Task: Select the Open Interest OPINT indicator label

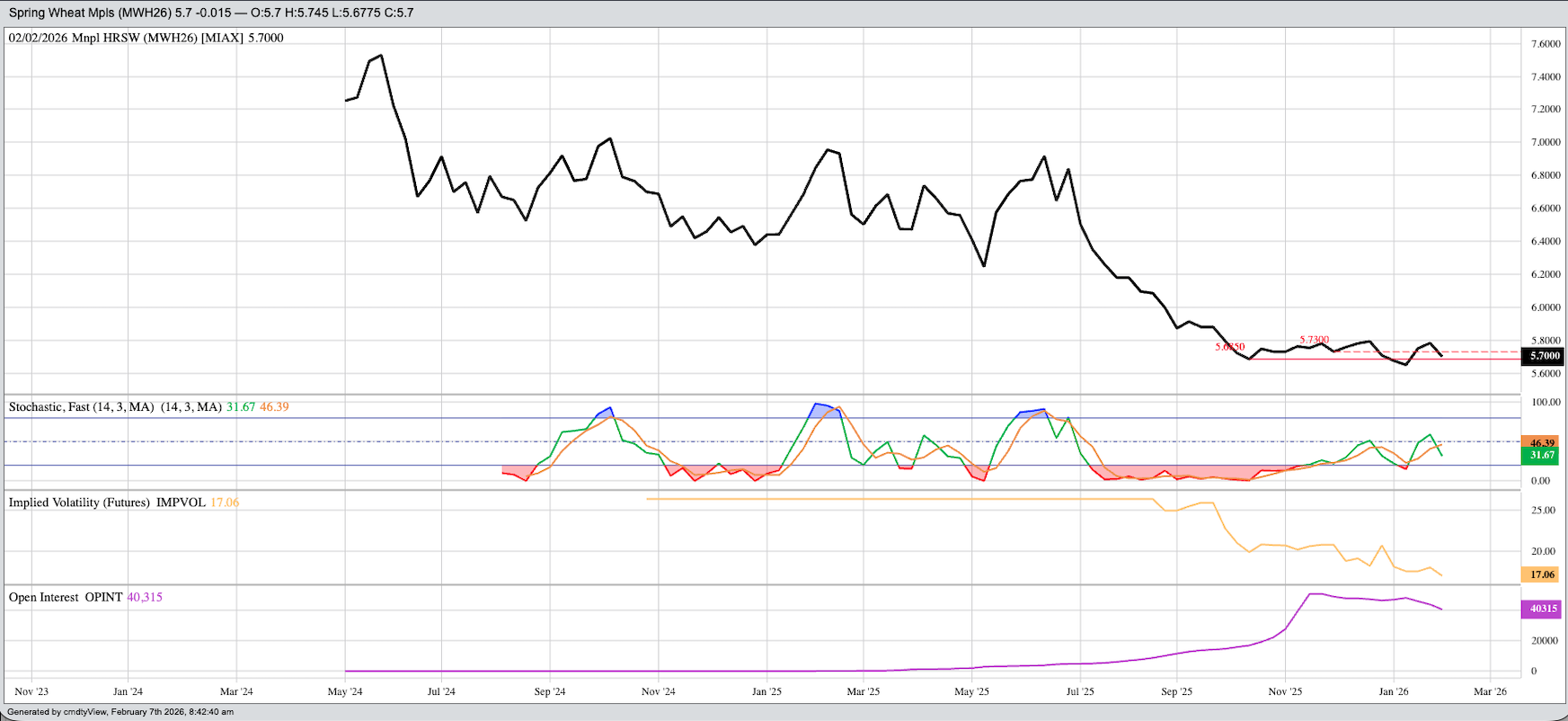Action: click(65, 597)
